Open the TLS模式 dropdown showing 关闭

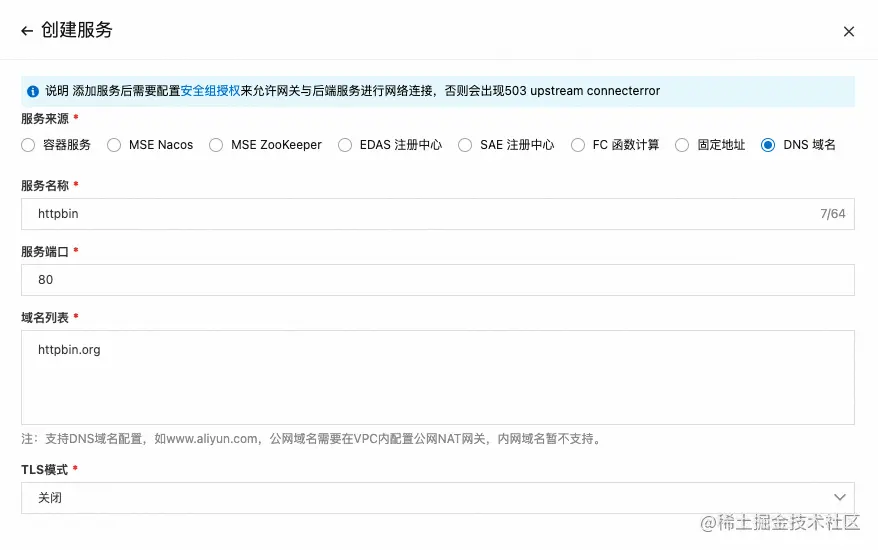pyautogui.click(x=438, y=498)
